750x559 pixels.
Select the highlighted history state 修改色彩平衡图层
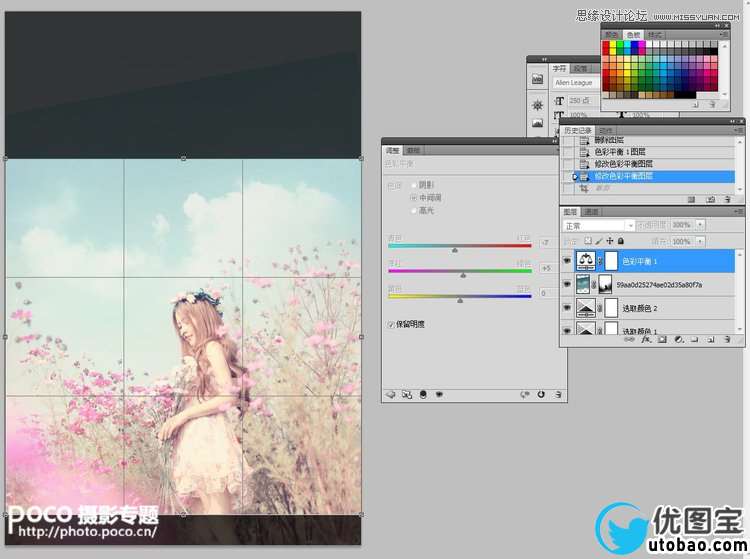(x=648, y=176)
